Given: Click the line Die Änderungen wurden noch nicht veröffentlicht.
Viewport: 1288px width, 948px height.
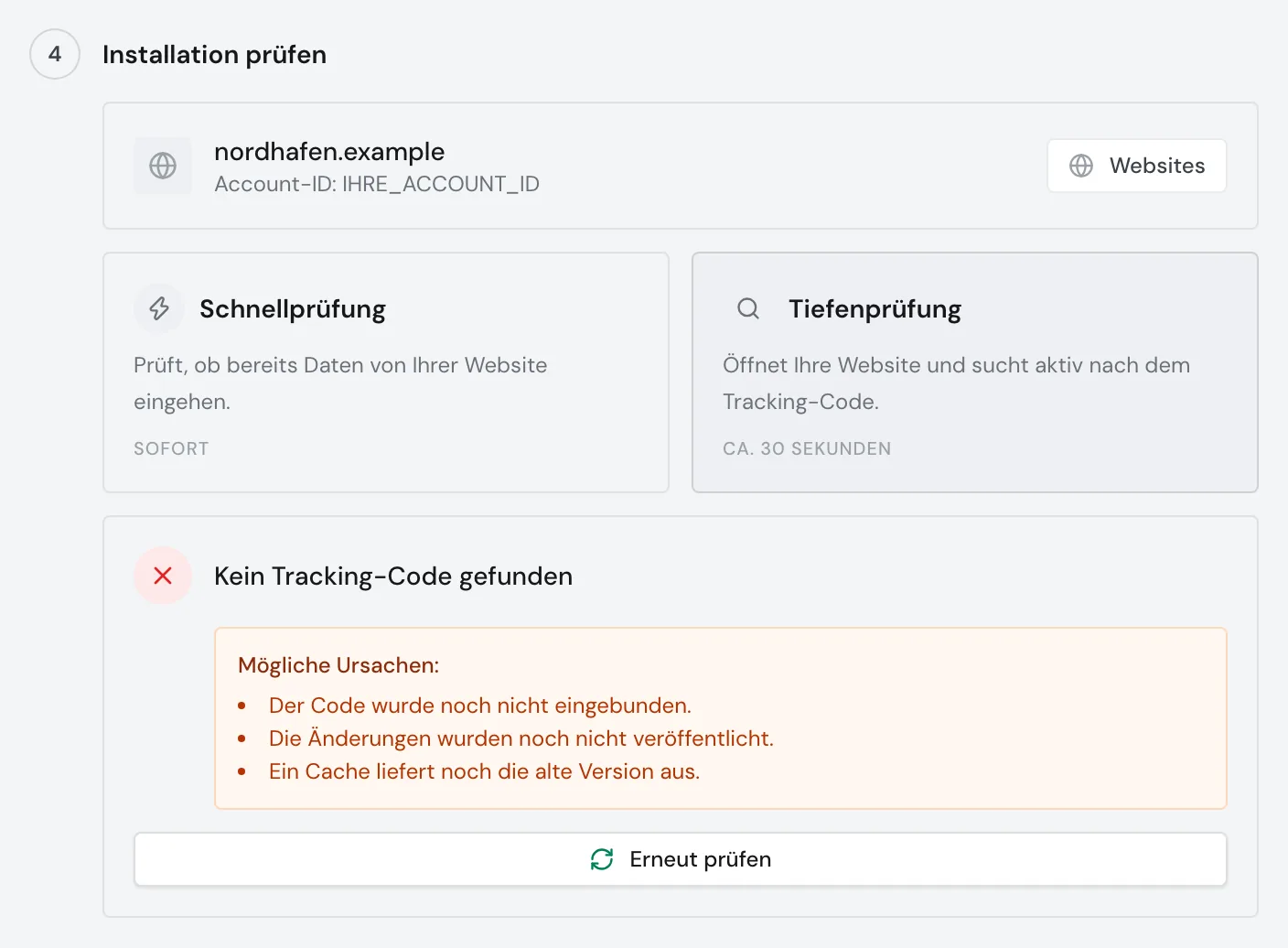Looking at the screenshot, I should [x=521, y=738].
